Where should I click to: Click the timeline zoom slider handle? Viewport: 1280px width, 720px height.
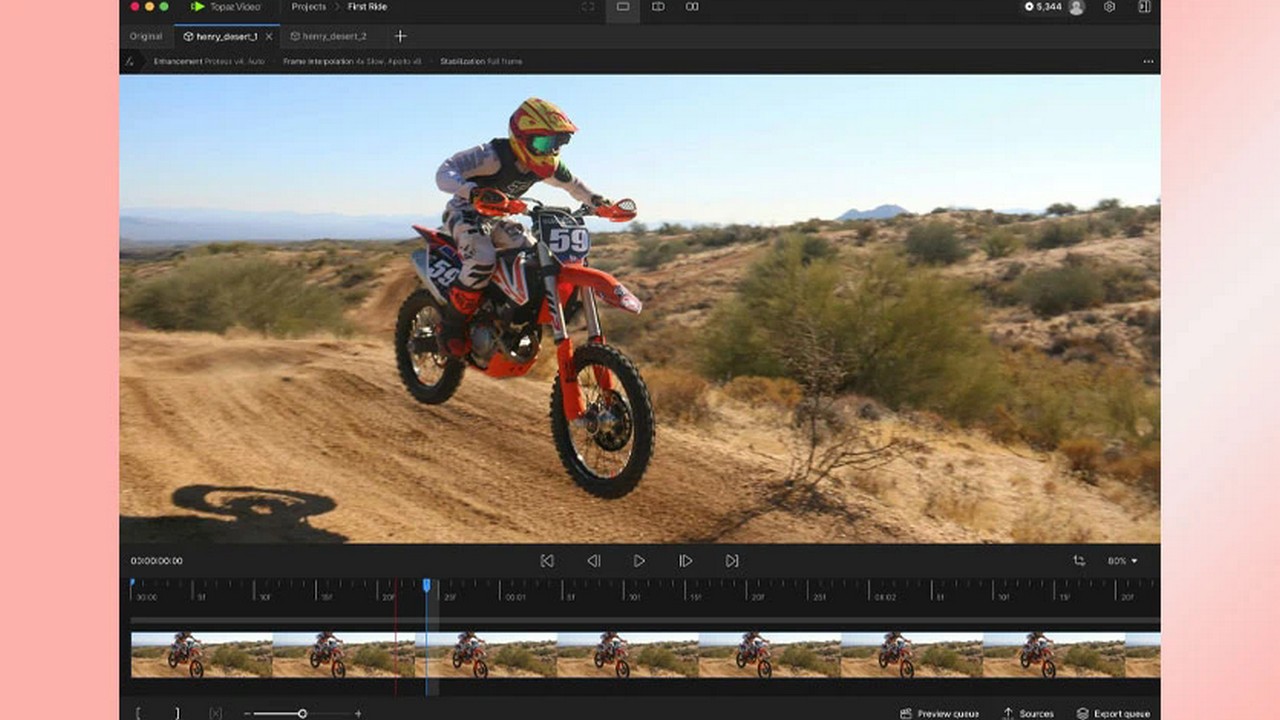[x=302, y=713]
